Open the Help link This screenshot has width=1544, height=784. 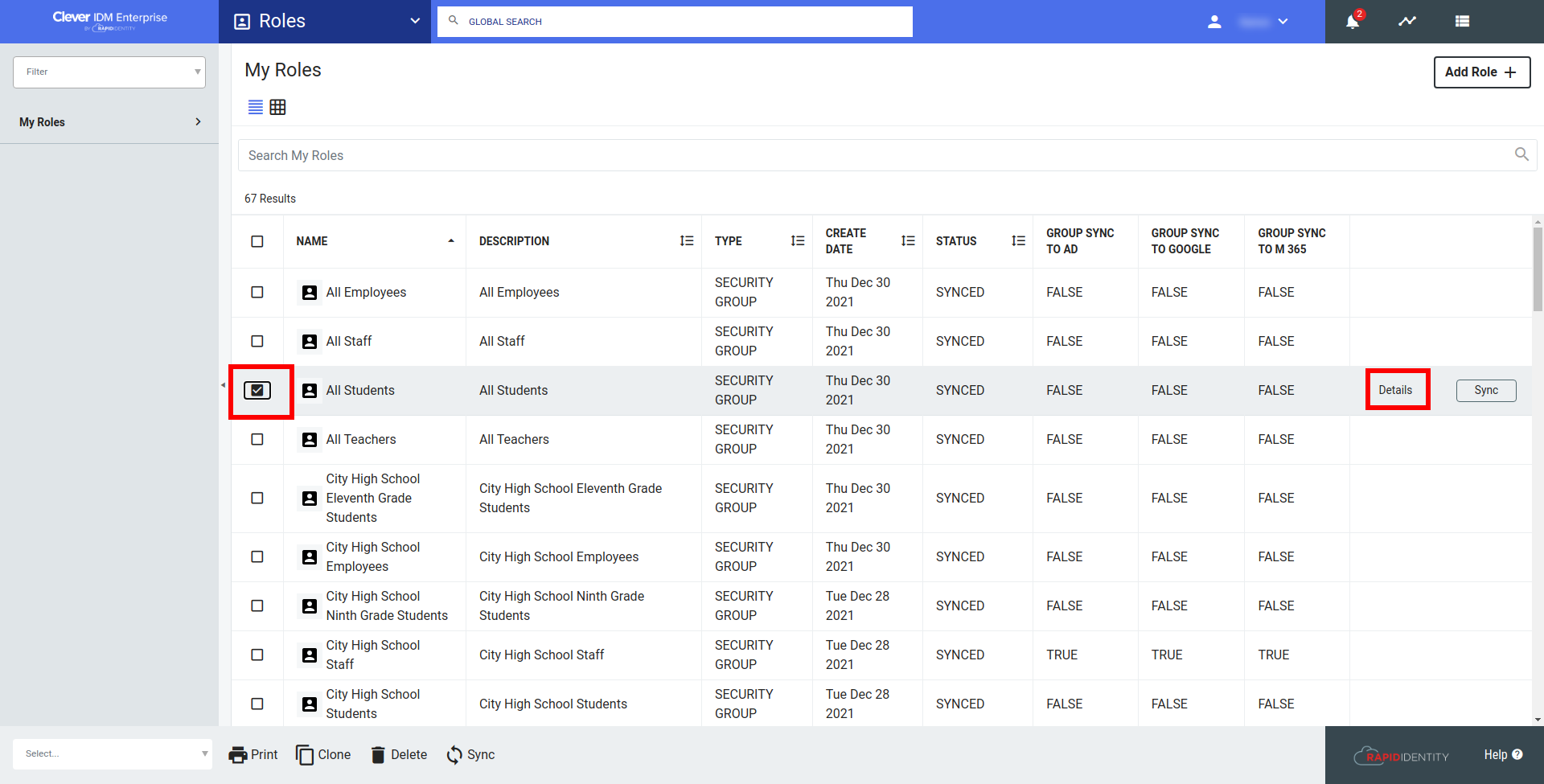[x=1503, y=754]
